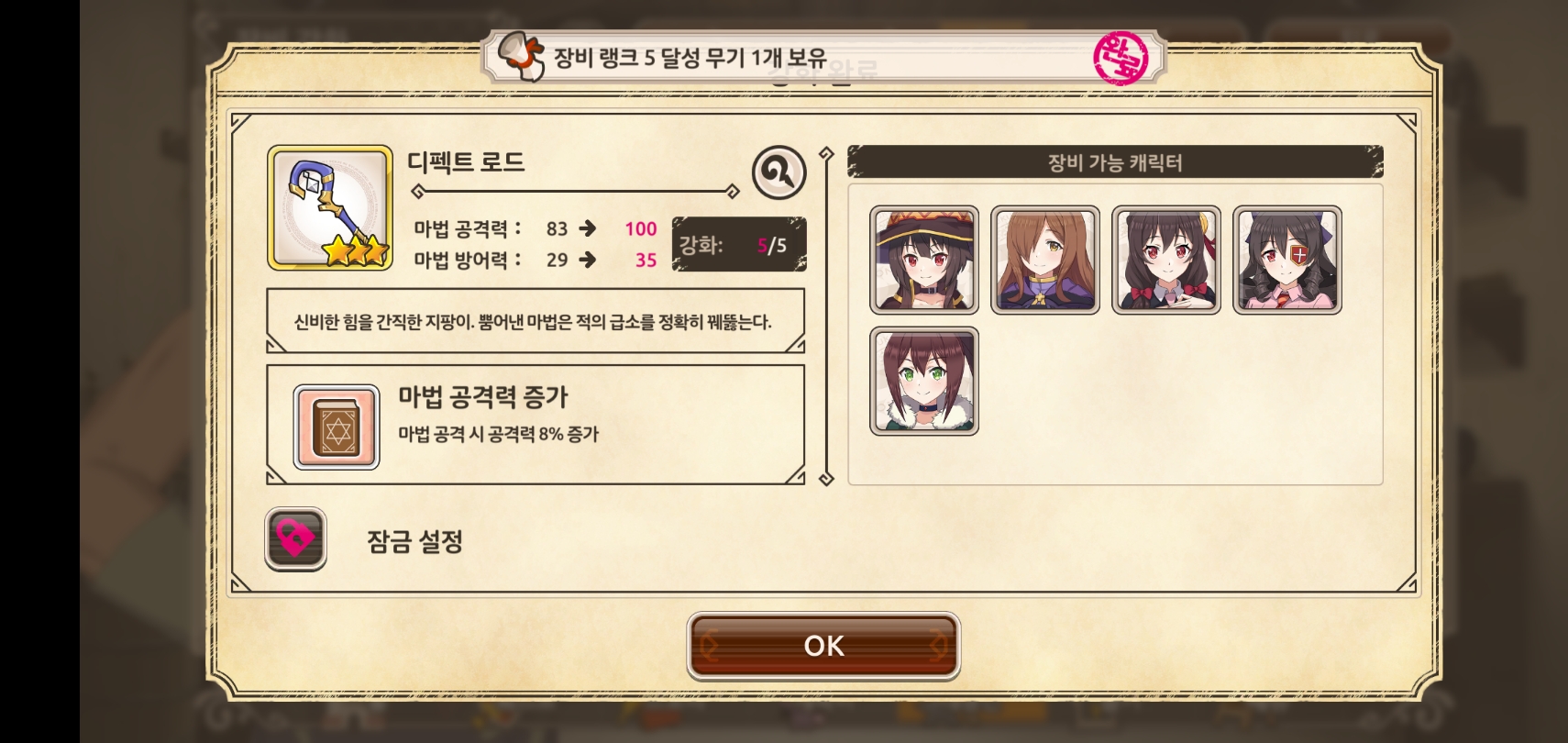Toggle the pink lock setting icon
The height and width of the screenshot is (743, 1568).
tap(295, 539)
